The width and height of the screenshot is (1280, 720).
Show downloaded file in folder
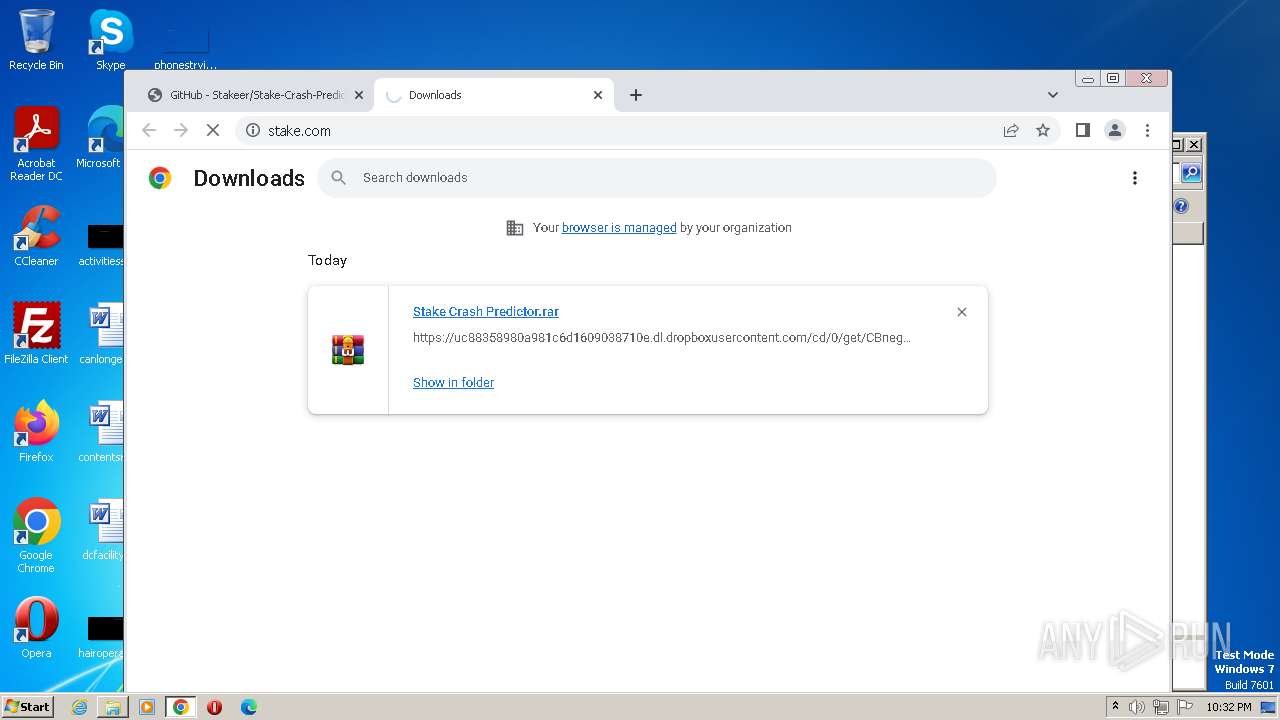453,383
